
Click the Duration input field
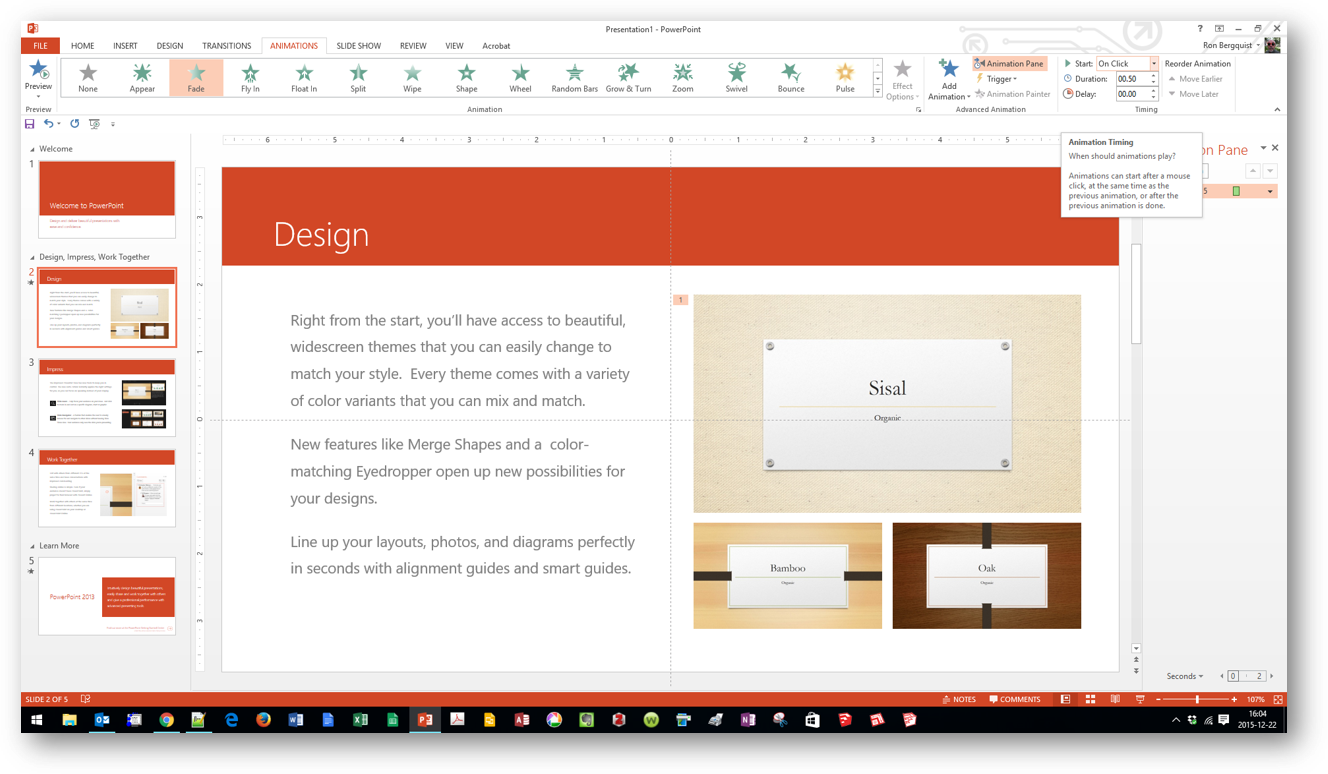click(x=1131, y=79)
